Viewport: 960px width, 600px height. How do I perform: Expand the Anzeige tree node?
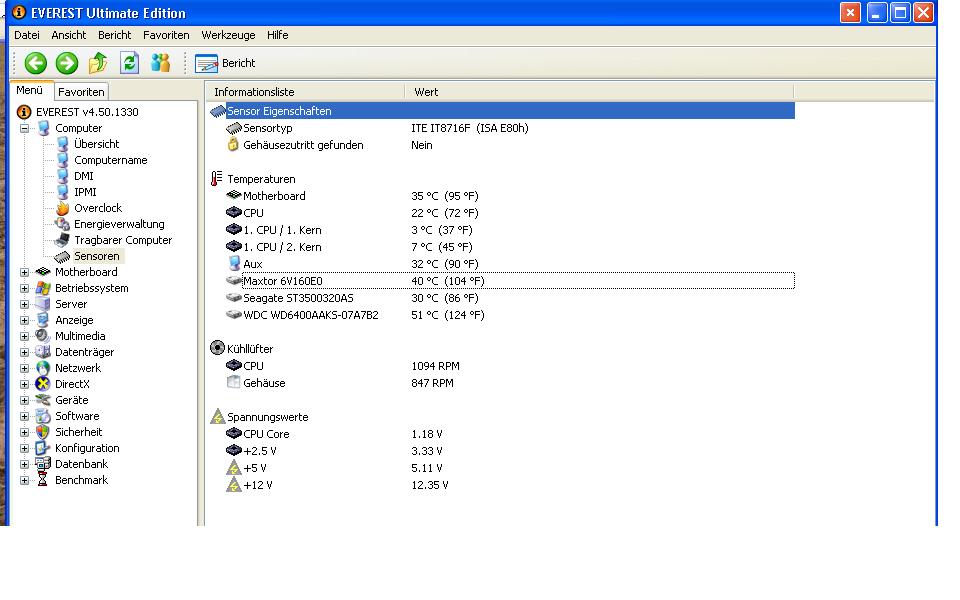click(x=24, y=320)
